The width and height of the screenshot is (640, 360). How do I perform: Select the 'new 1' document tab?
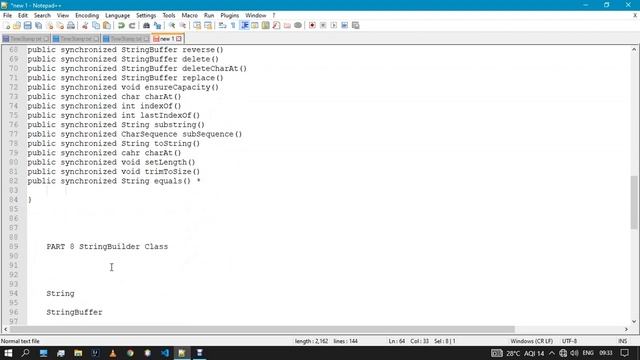pos(167,39)
